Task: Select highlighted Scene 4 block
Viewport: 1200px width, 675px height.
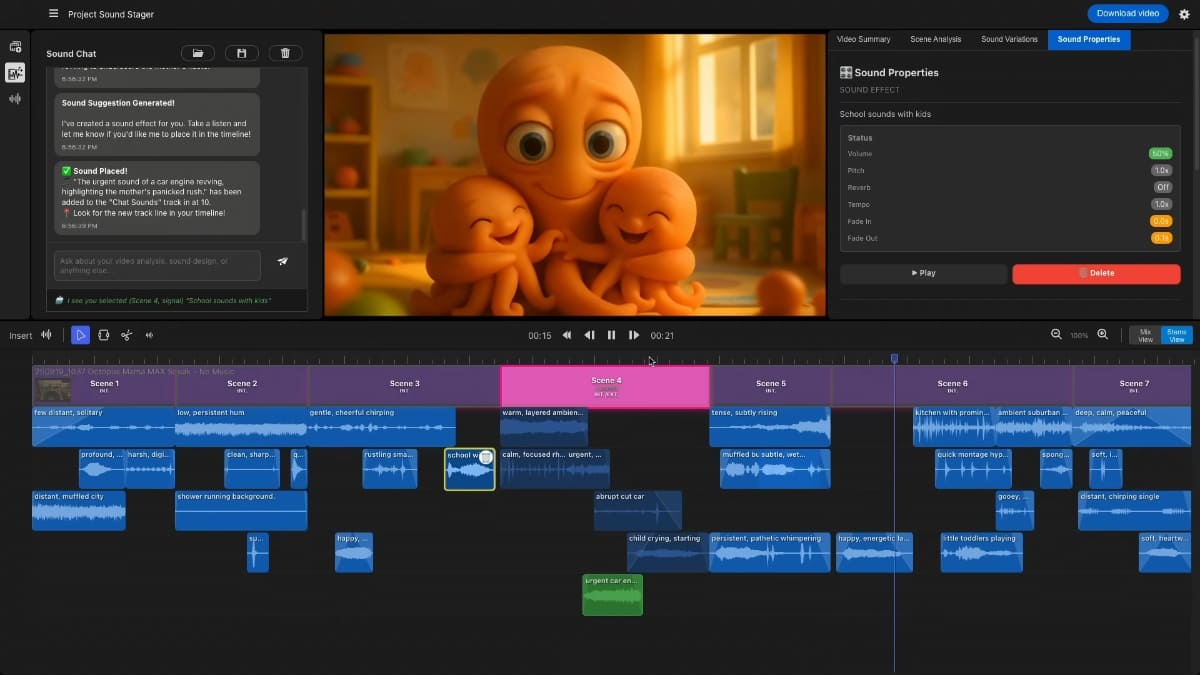Action: [605, 386]
